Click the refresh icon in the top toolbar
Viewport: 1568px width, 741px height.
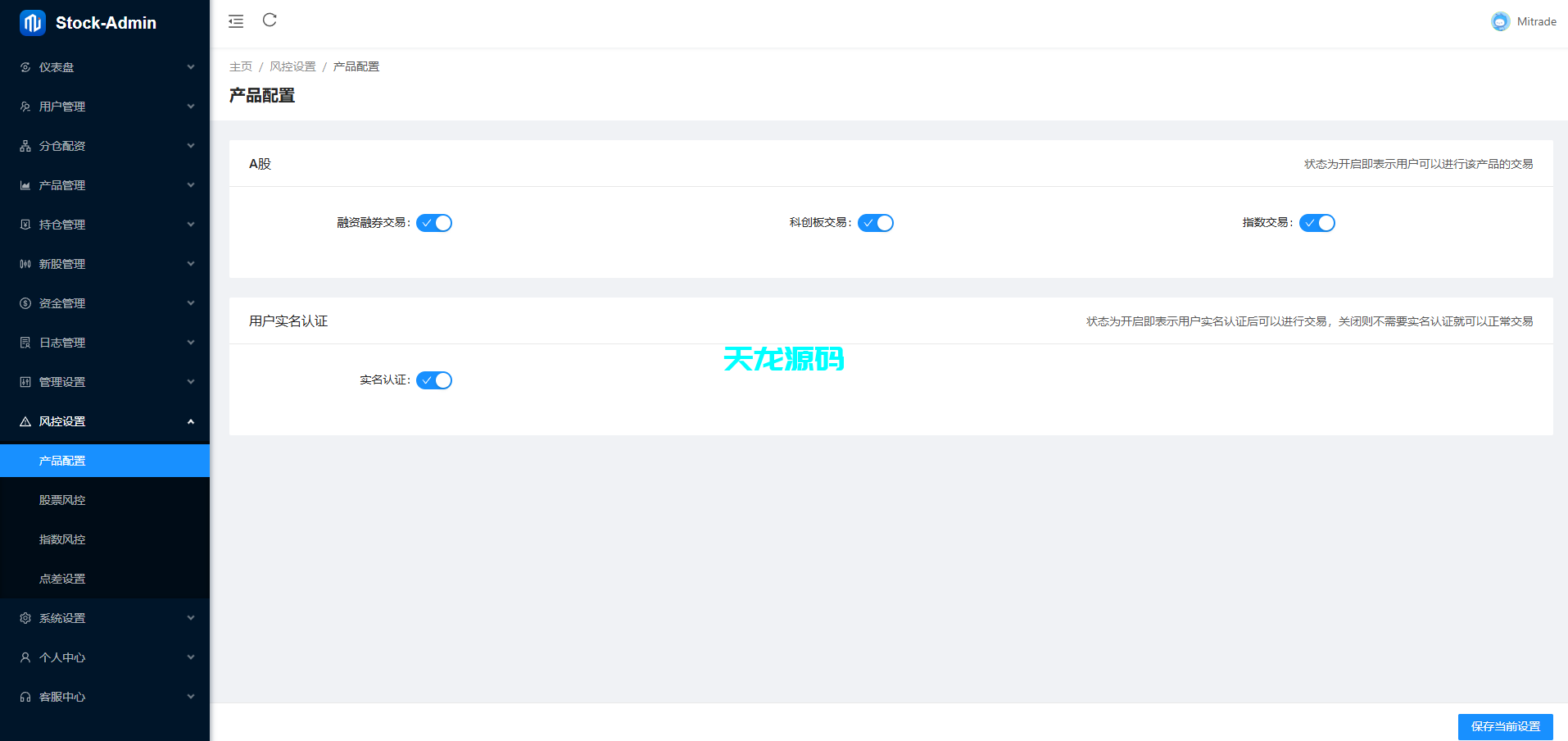270,20
